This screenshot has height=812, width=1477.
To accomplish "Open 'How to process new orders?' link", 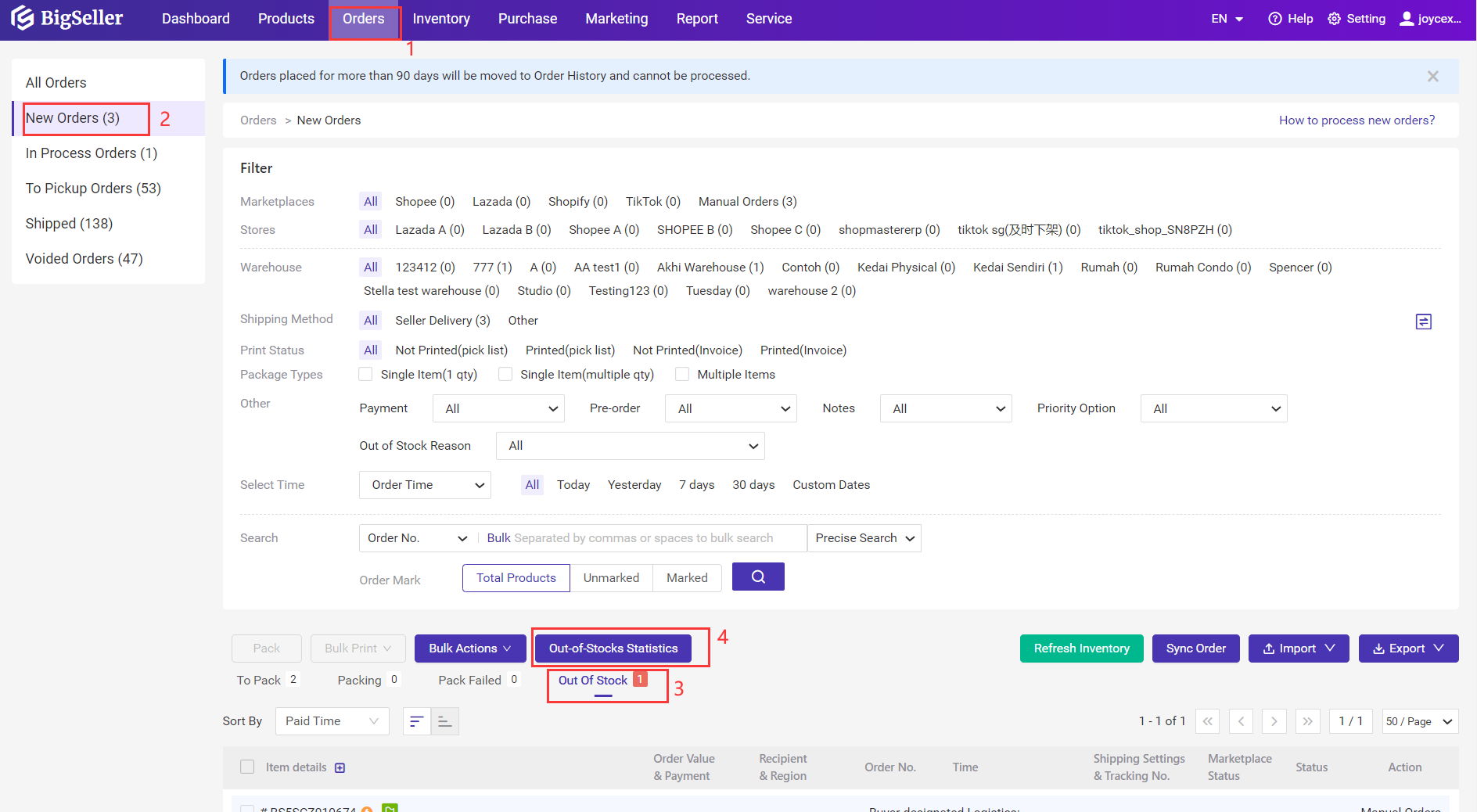I will 1357,120.
